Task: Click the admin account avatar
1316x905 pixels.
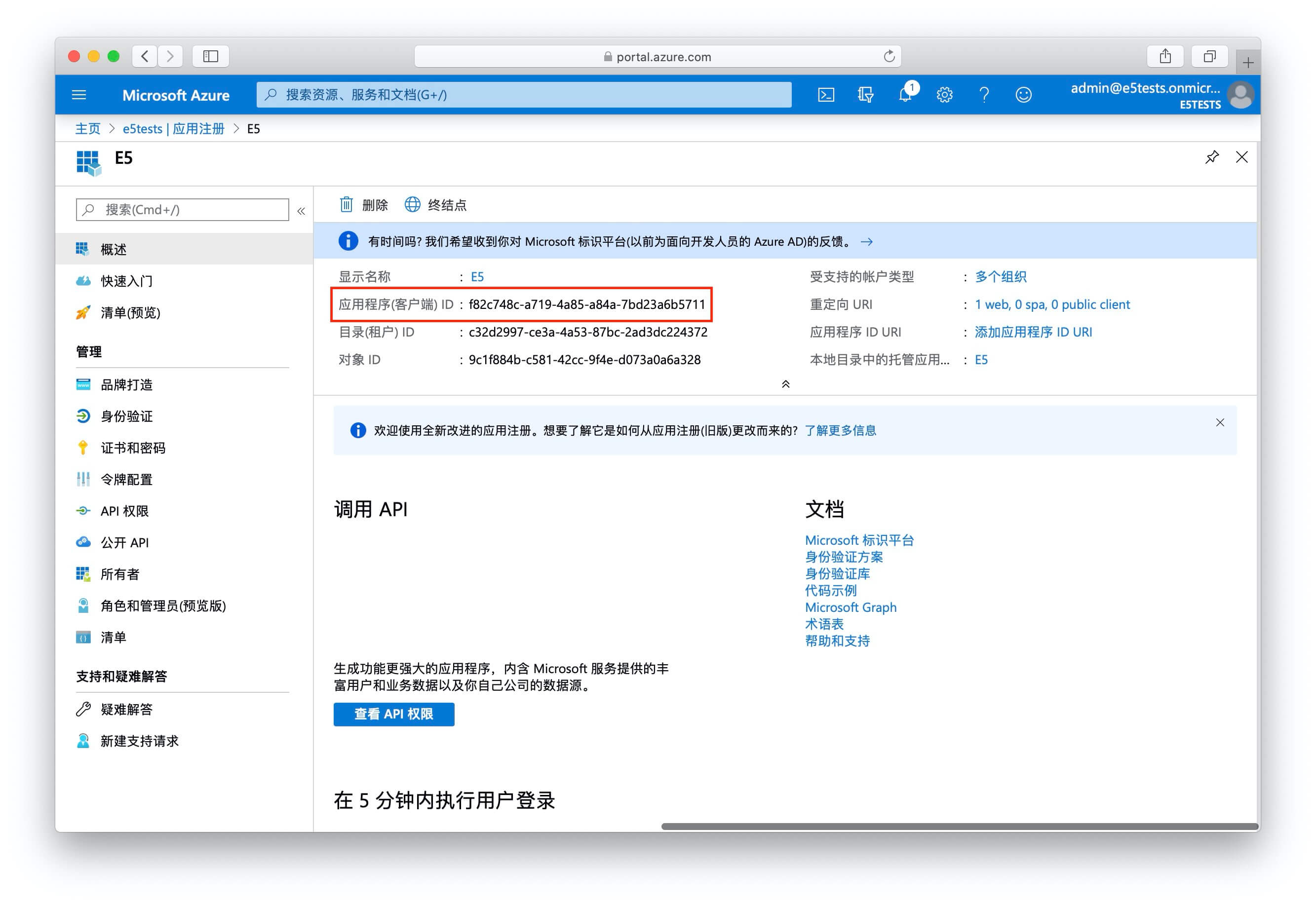Action: click(1240, 95)
